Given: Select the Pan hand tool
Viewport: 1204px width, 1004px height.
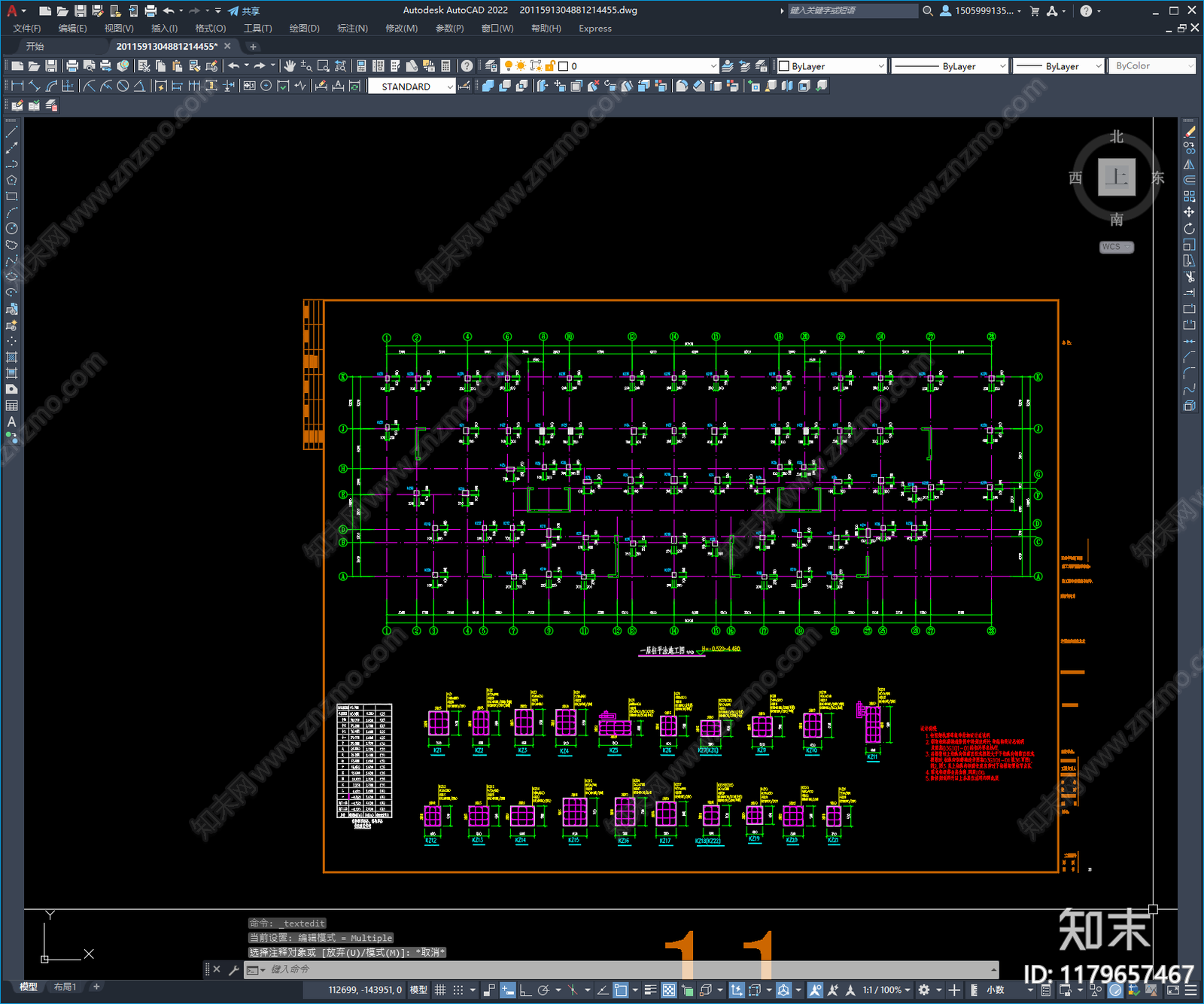Looking at the screenshot, I should [290, 66].
